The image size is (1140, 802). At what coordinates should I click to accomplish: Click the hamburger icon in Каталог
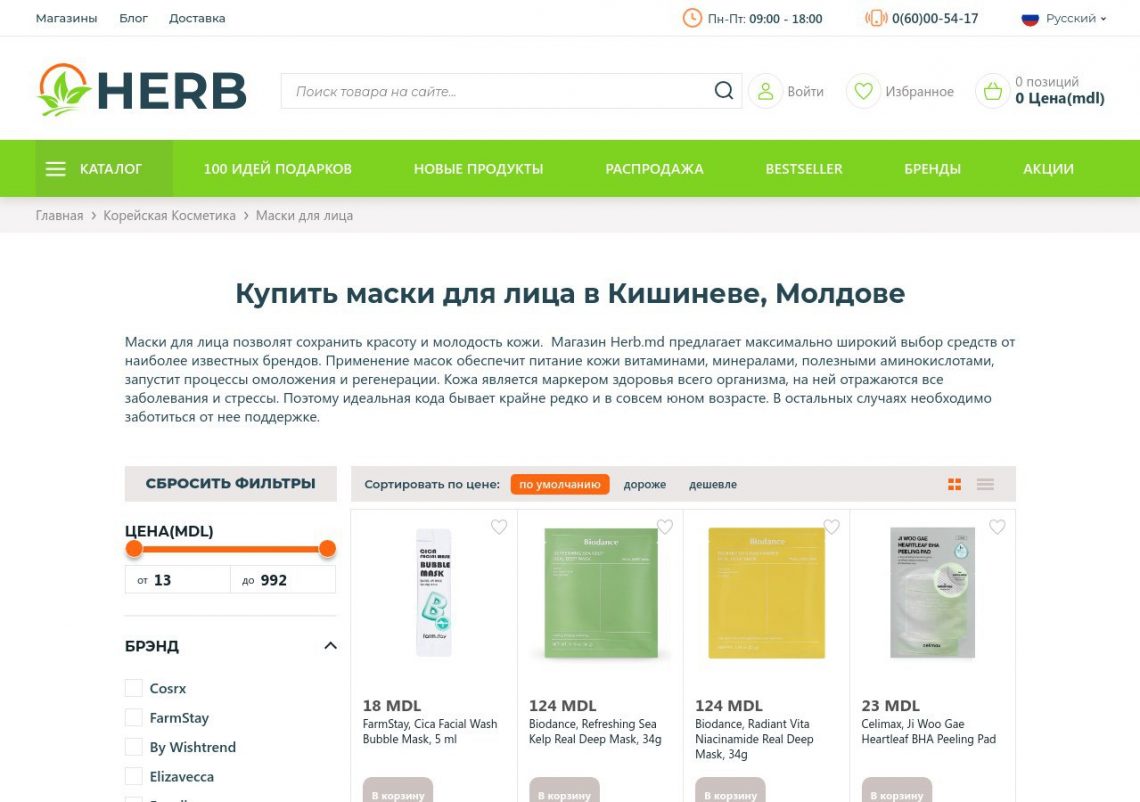coord(55,169)
